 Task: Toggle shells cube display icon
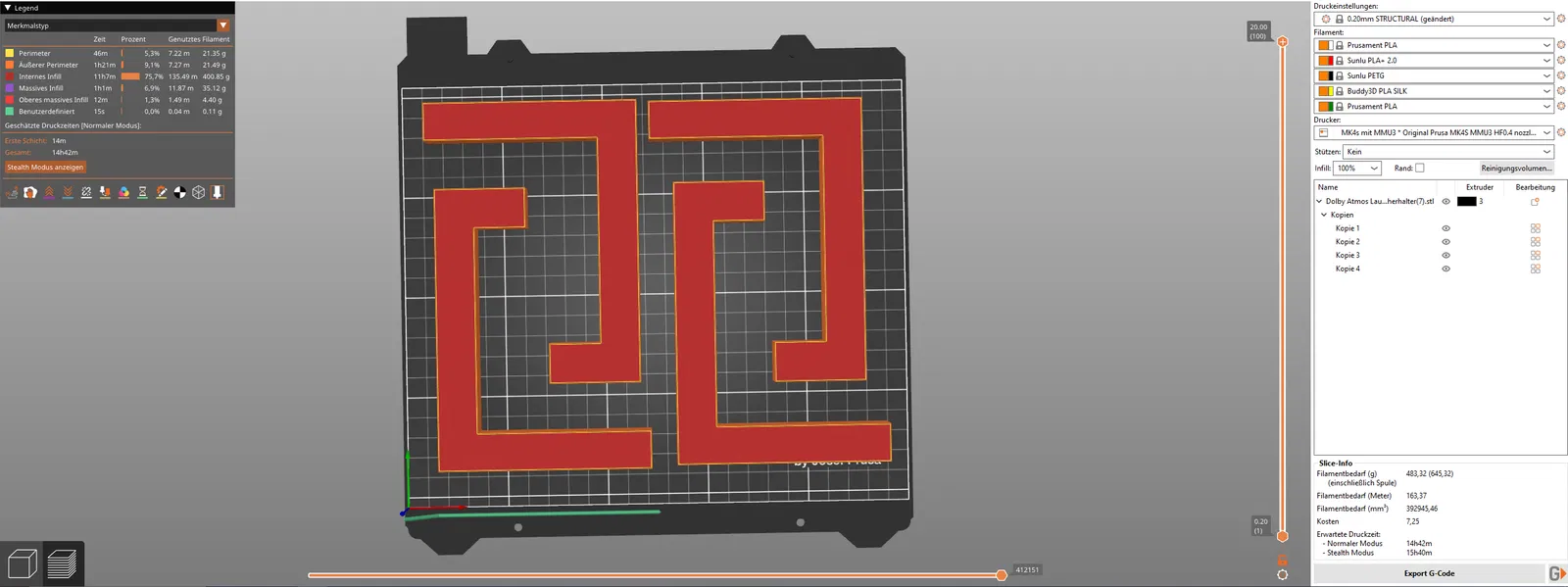[199, 192]
